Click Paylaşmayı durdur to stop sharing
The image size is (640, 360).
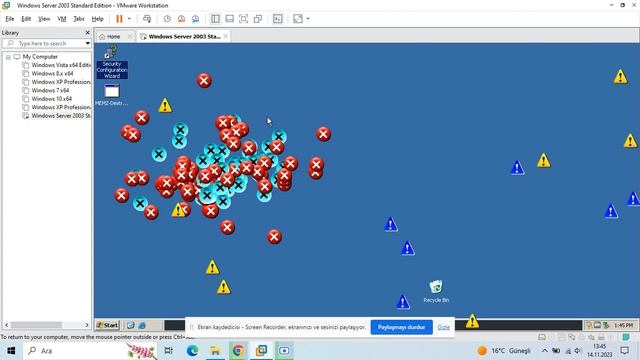pos(401,327)
